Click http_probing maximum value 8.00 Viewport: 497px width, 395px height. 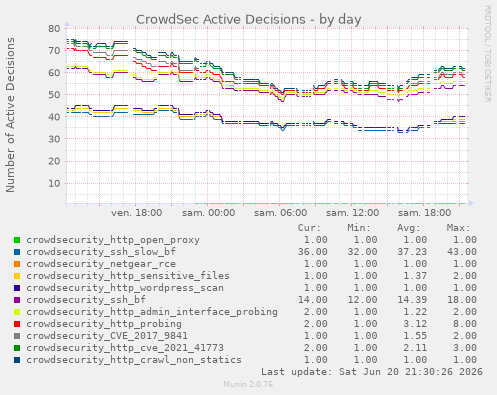coord(465,324)
